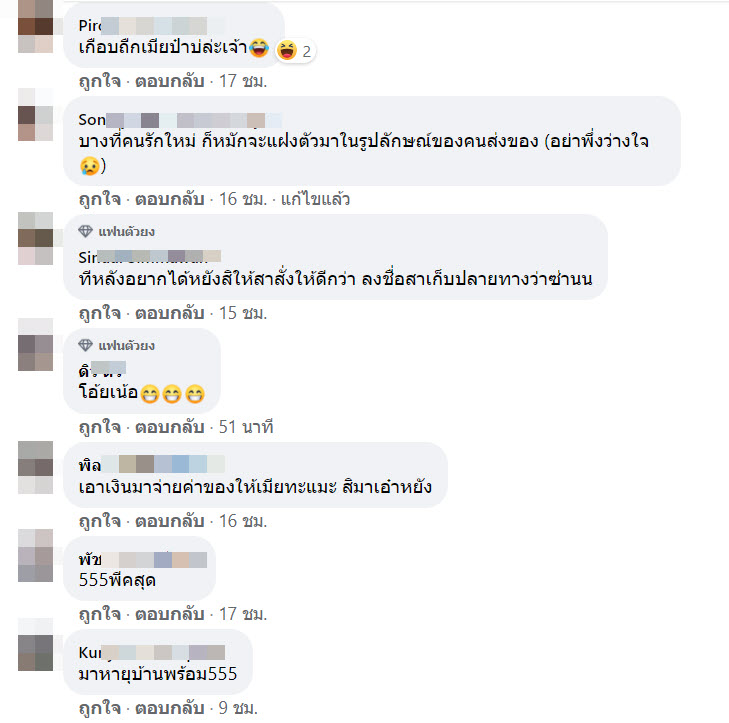Reply to the comment เอาเงินมาจ่ายค่าของให้เมียทะแมะ

coord(170,521)
